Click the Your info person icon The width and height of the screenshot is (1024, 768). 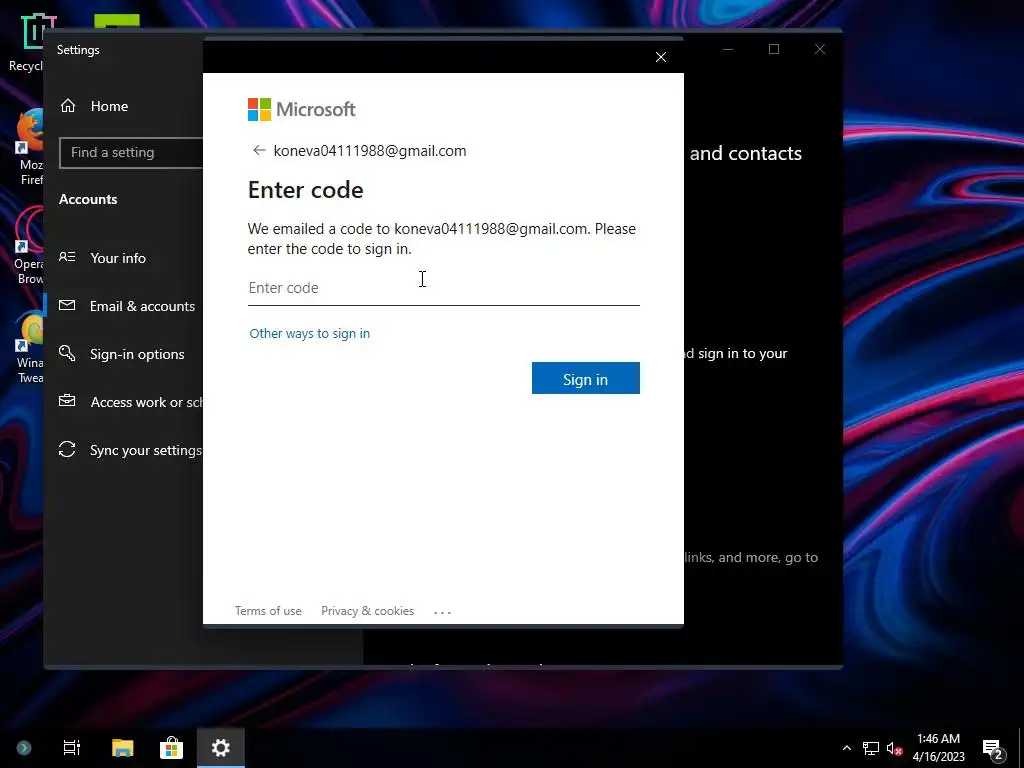coord(67,257)
